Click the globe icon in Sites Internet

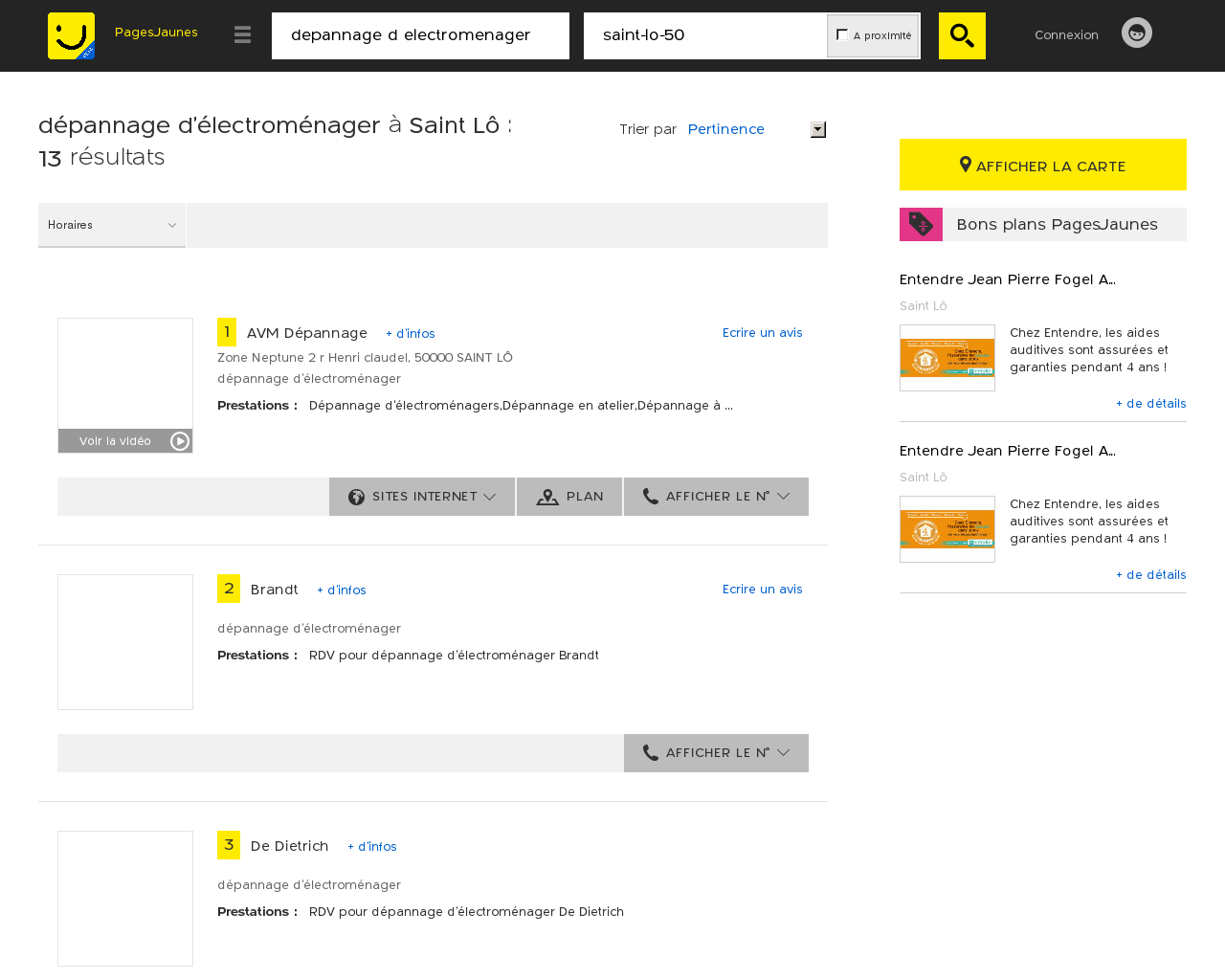[x=357, y=497]
